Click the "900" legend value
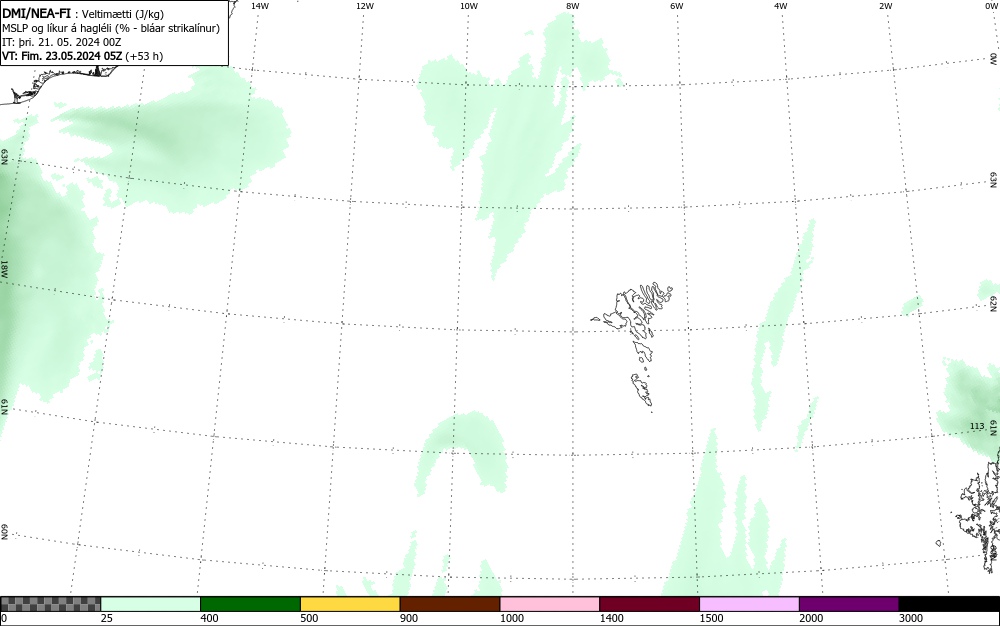 tap(409, 618)
